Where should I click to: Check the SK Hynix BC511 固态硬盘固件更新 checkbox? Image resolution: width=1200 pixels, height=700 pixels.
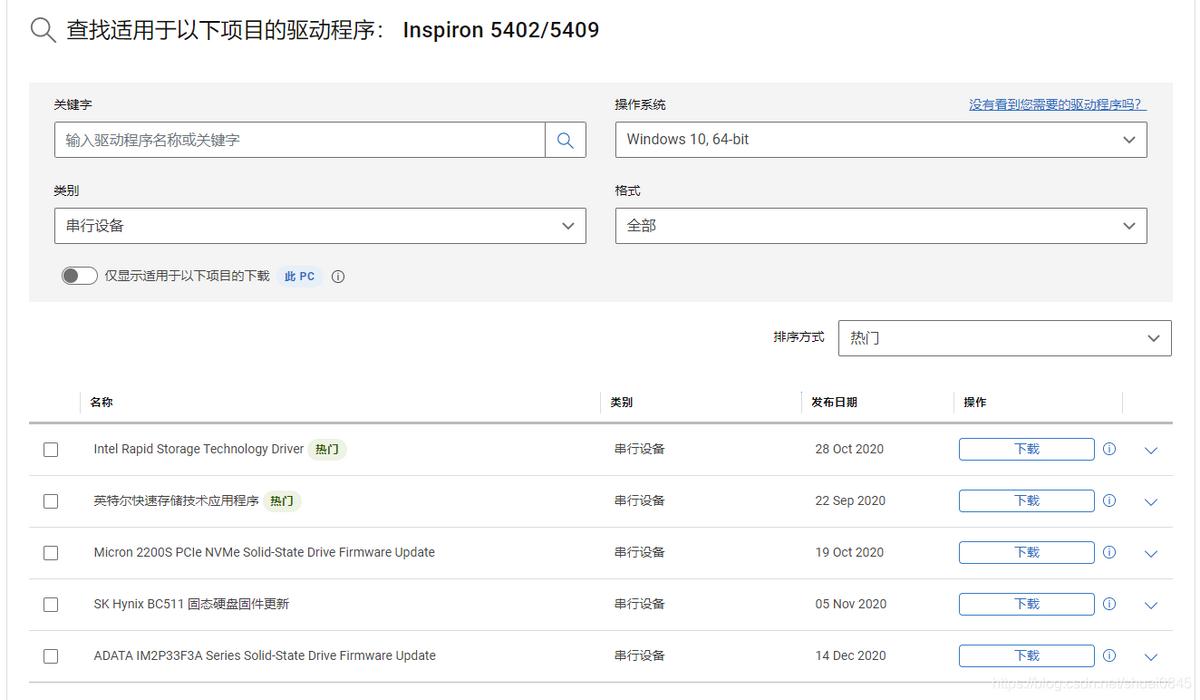tap(51, 604)
